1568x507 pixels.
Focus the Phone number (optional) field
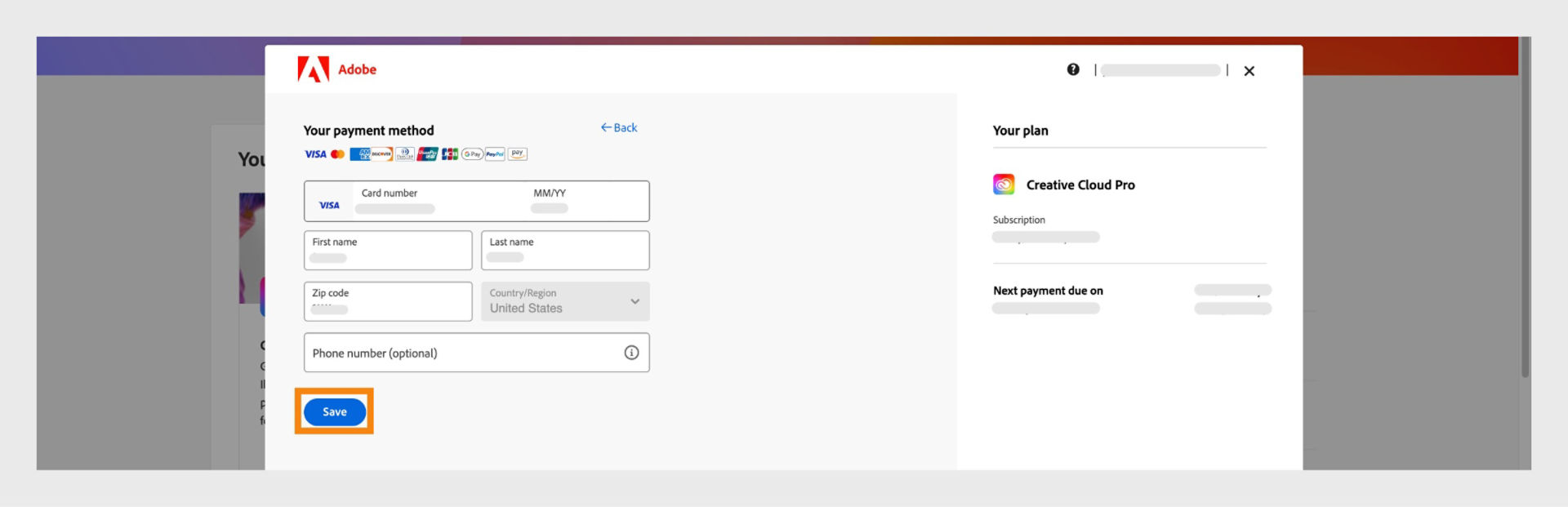point(477,353)
